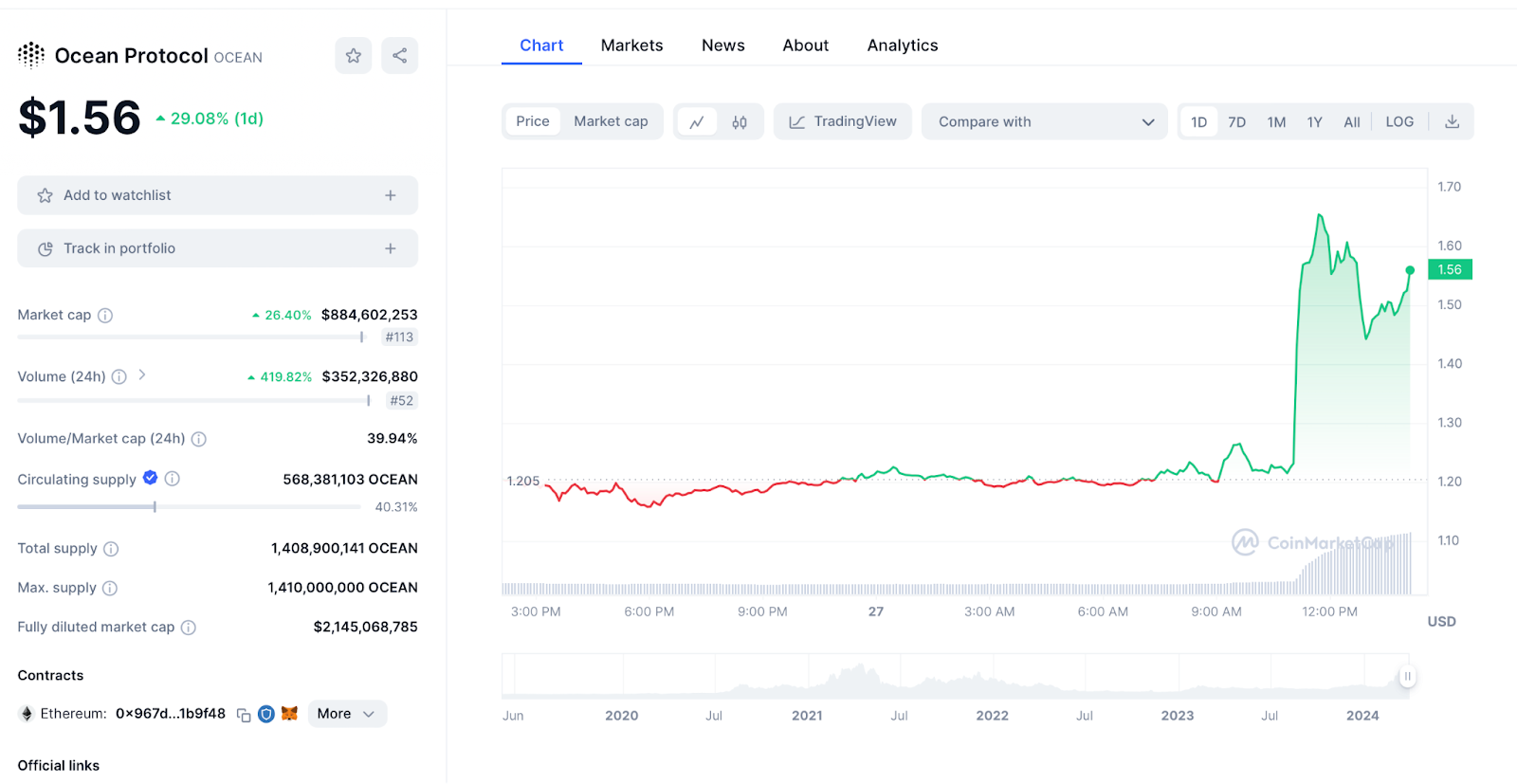Set chart range to 7D
Image resolution: width=1517 pixels, height=784 pixels.
point(1237,122)
